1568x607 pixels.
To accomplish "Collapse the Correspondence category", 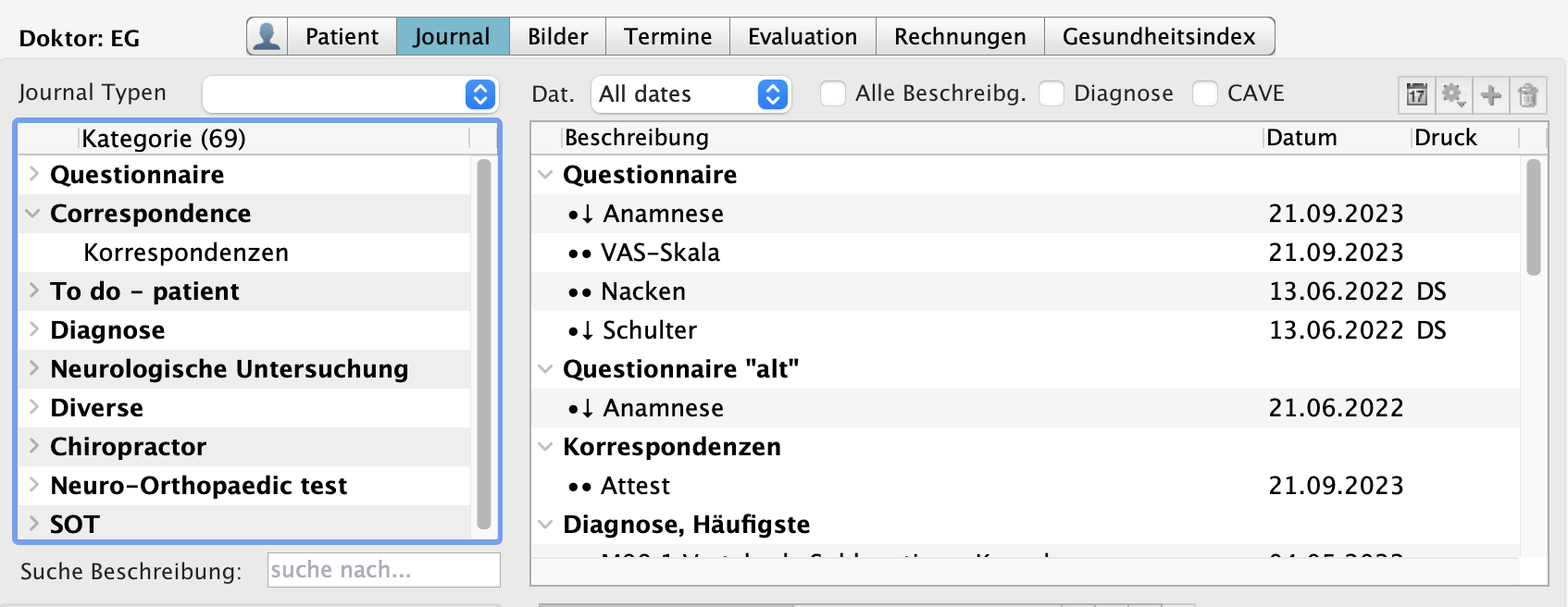I will point(33,214).
